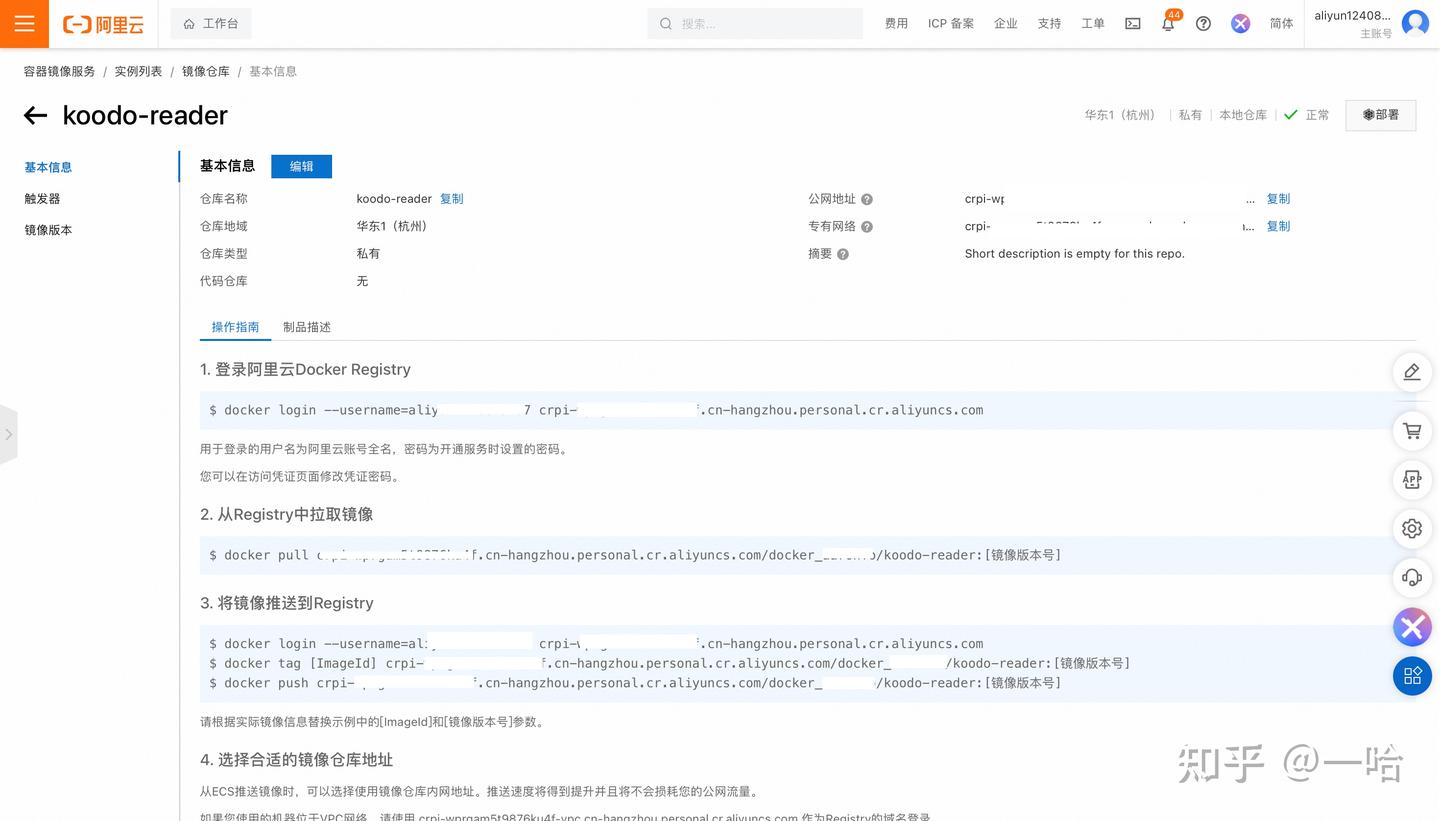Open the APP mobile download icon
This screenshot has width=1440, height=821.
coord(1411,479)
